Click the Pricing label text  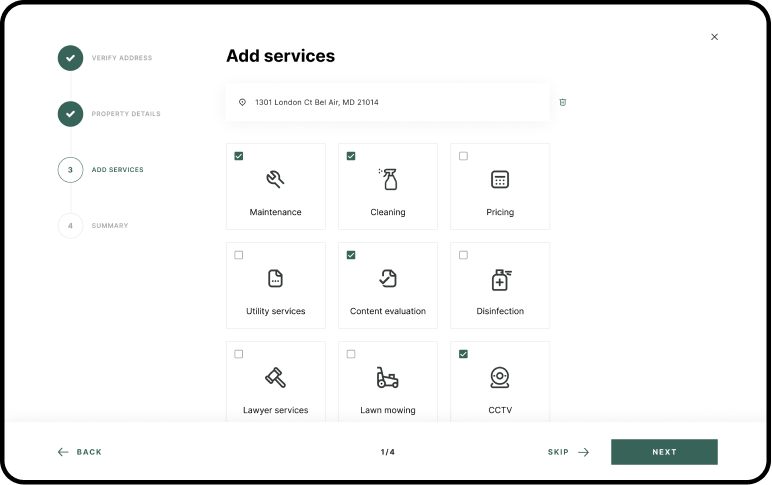coord(500,212)
